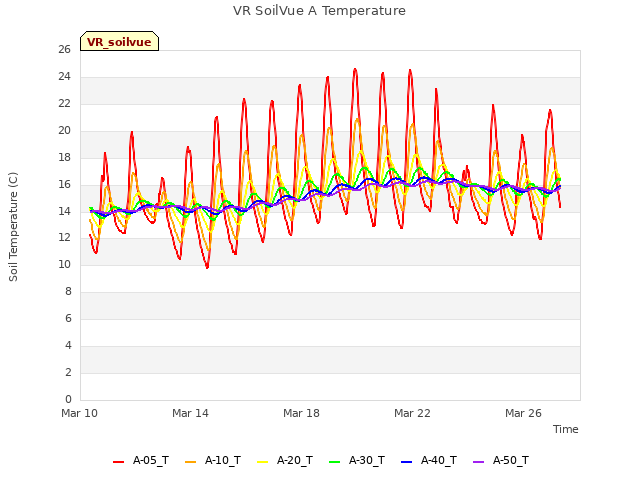Click the purple A-50_T legend color marker

click(478, 462)
